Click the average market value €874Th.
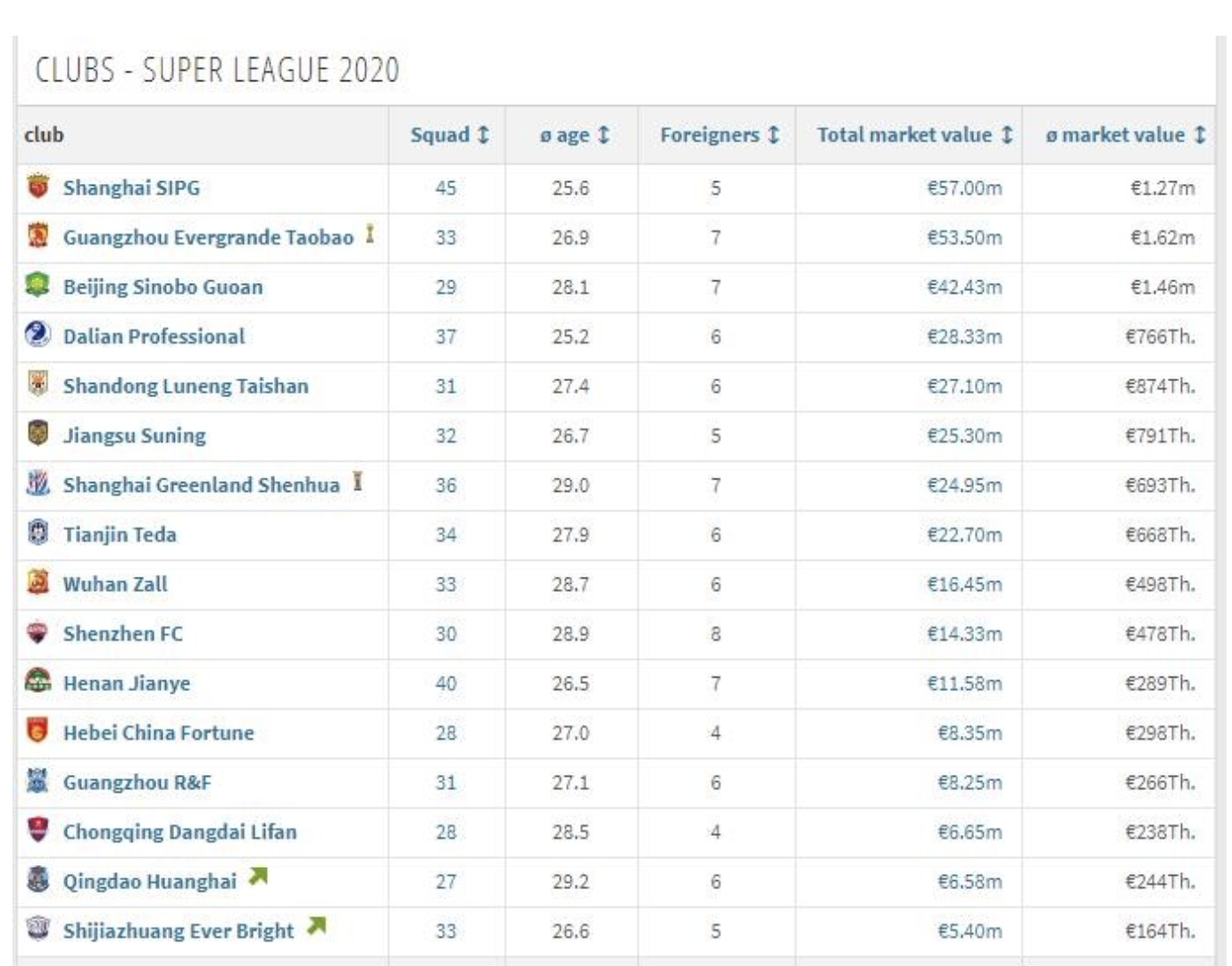This screenshot has height=966, width=1232. [1160, 387]
